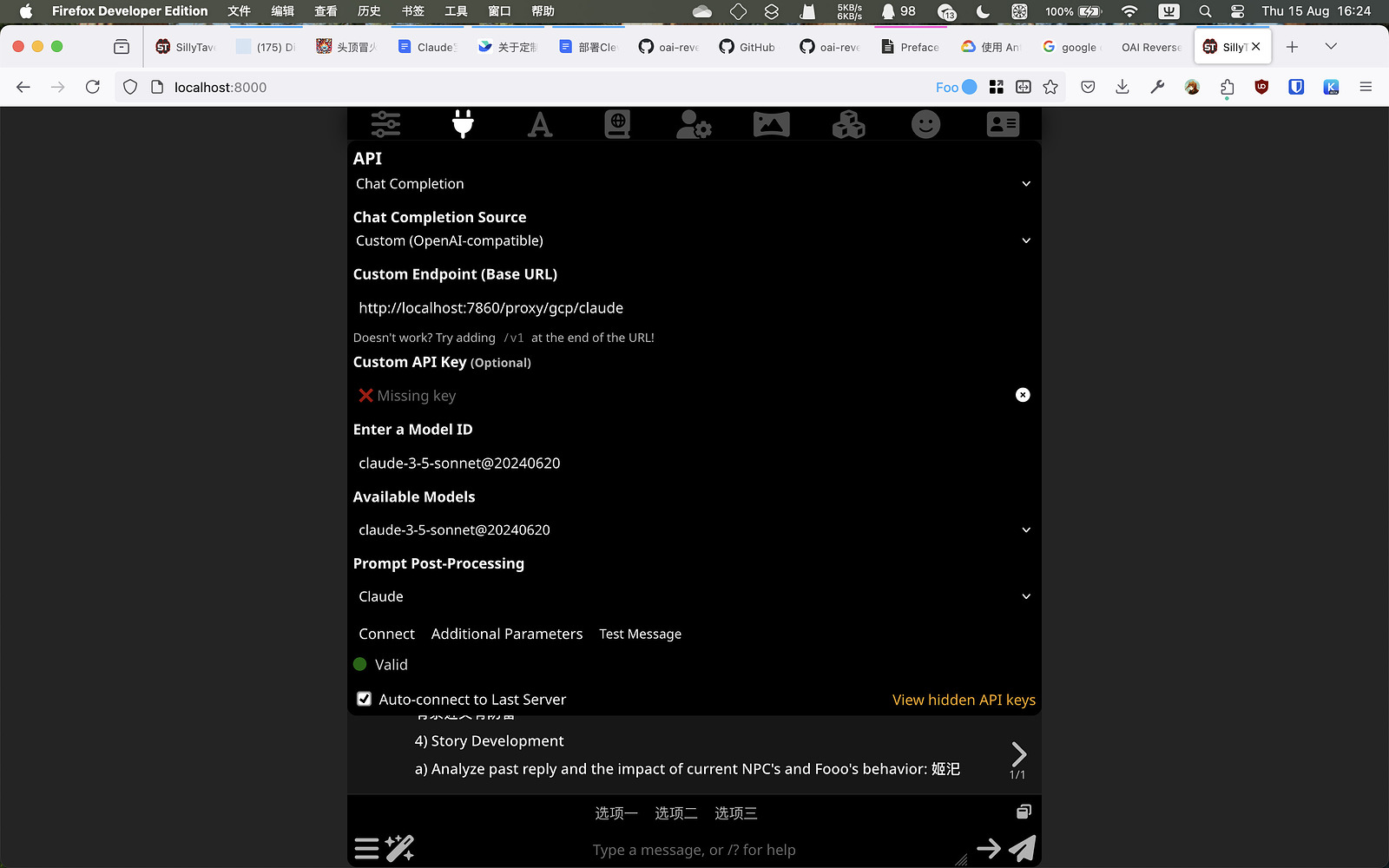Image resolution: width=1389 pixels, height=868 pixels.
Task: Open the Backgrounds panel
Action: [771, 124]
